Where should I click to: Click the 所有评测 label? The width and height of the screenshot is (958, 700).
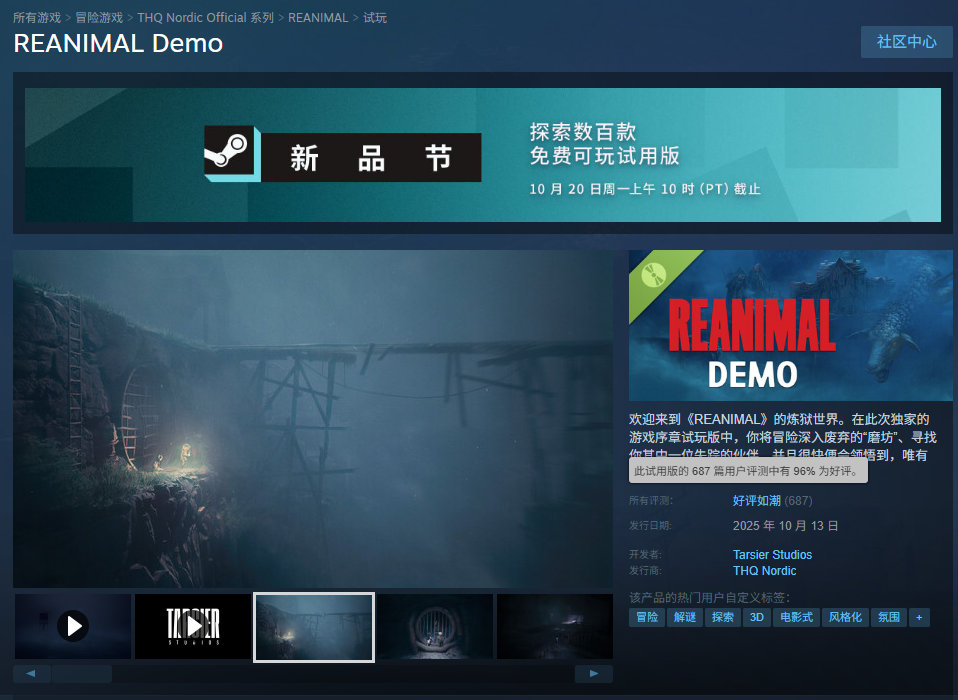[x=651, y=501]
